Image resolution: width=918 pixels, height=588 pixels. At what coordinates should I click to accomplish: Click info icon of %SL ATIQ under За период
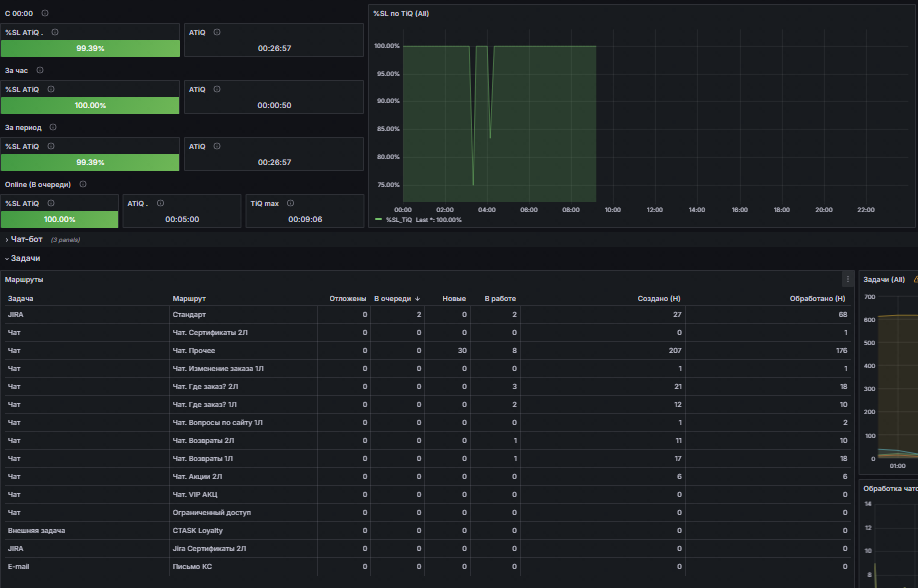[51, 146]
